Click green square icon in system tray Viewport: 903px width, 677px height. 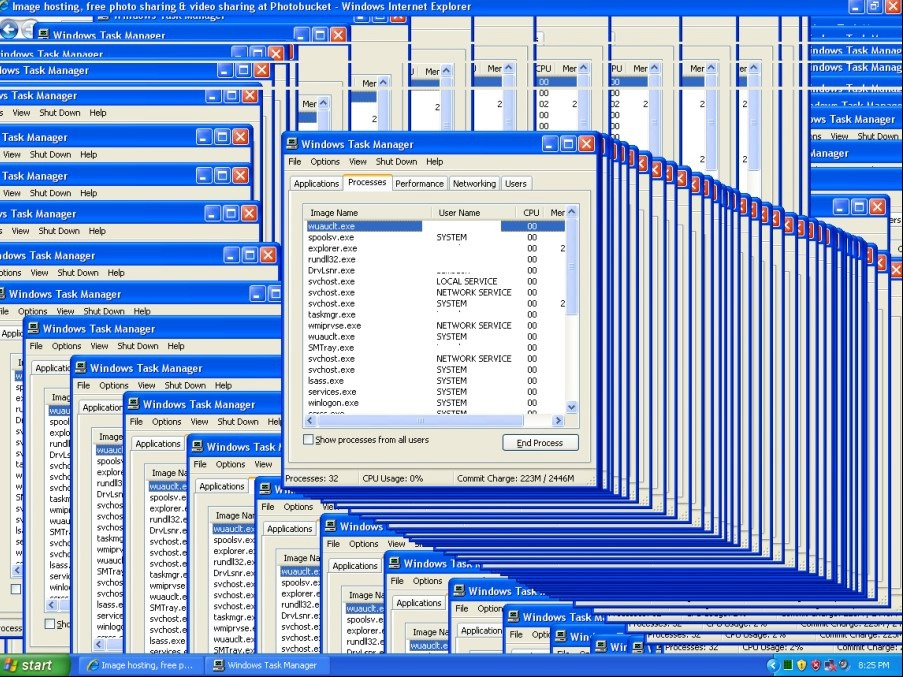[x=788, y=665]
